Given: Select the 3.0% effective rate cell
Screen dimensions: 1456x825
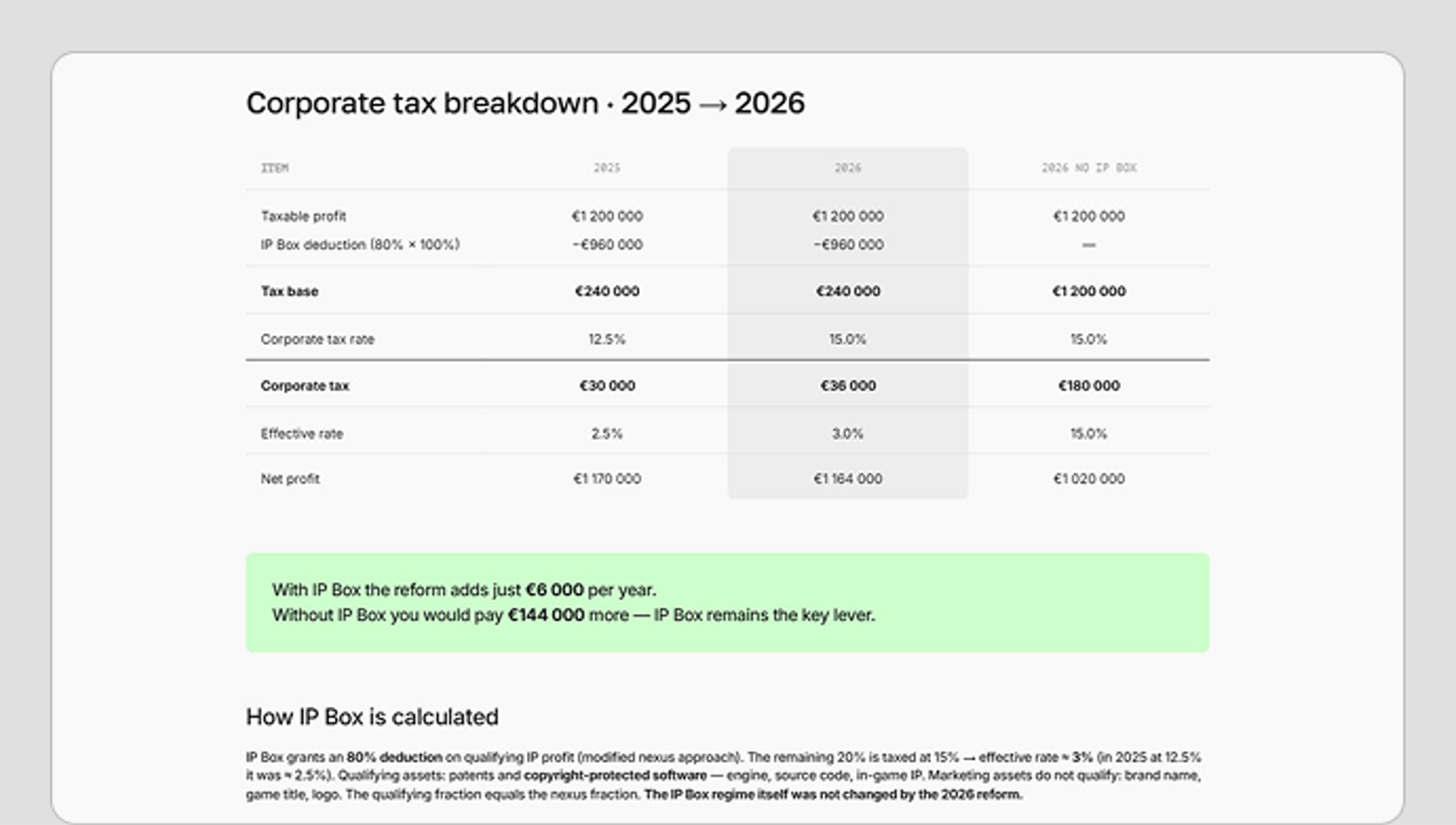Looking at the screenshot, I should [x=847, y=434].
